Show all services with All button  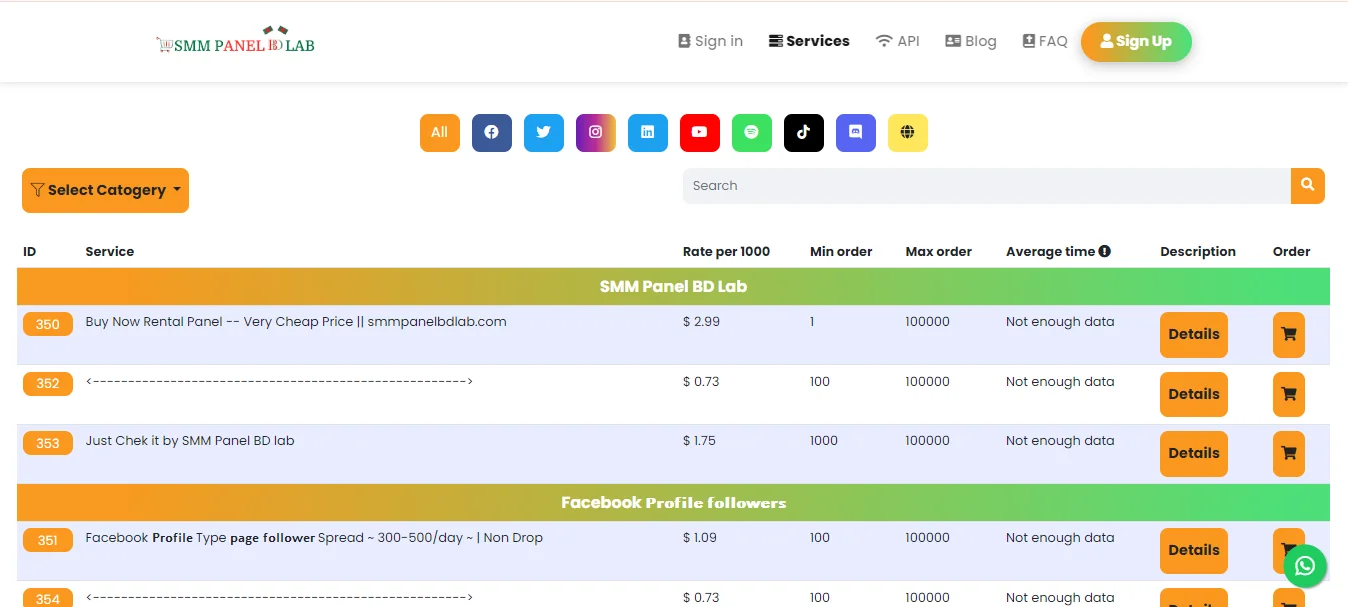click(x=439, y=132)
